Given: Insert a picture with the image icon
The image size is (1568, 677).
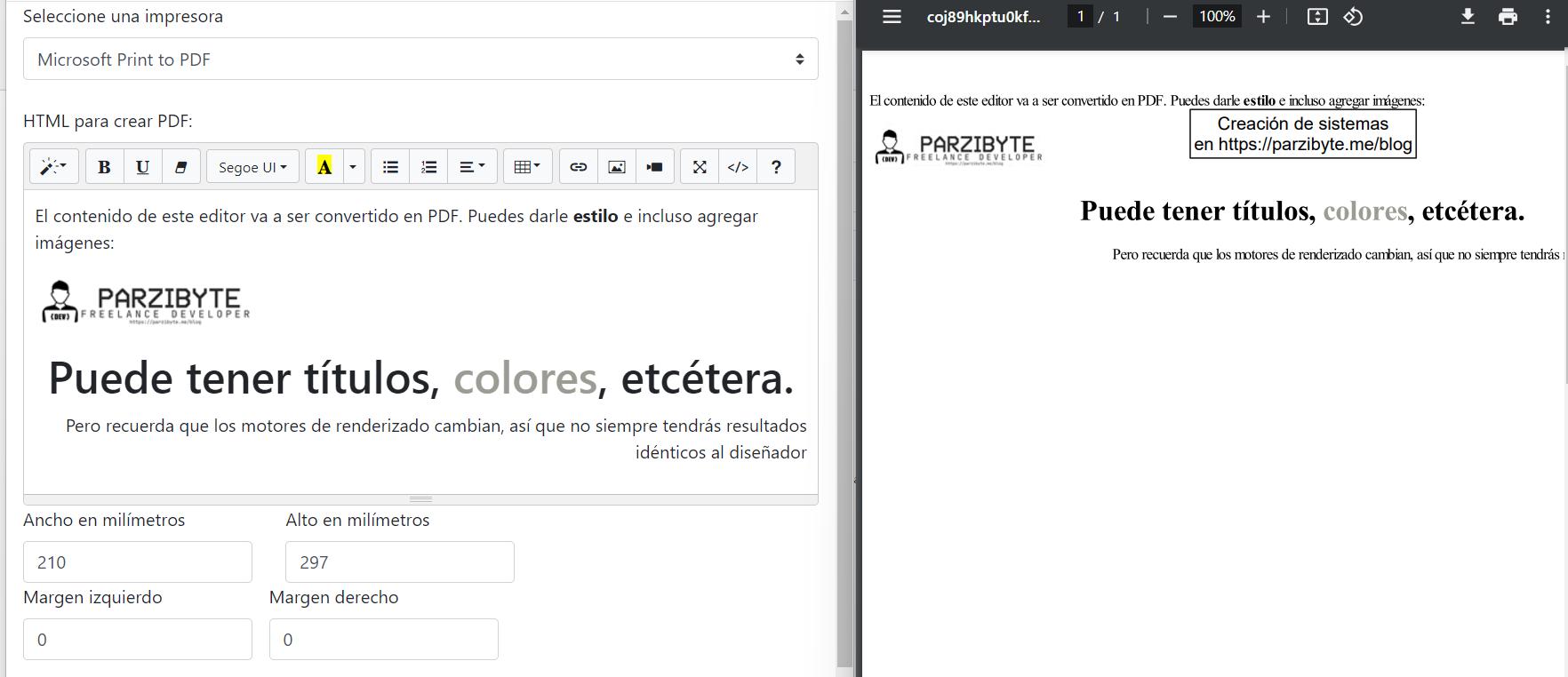Looking at the screenshot, I should coord(617,167).
